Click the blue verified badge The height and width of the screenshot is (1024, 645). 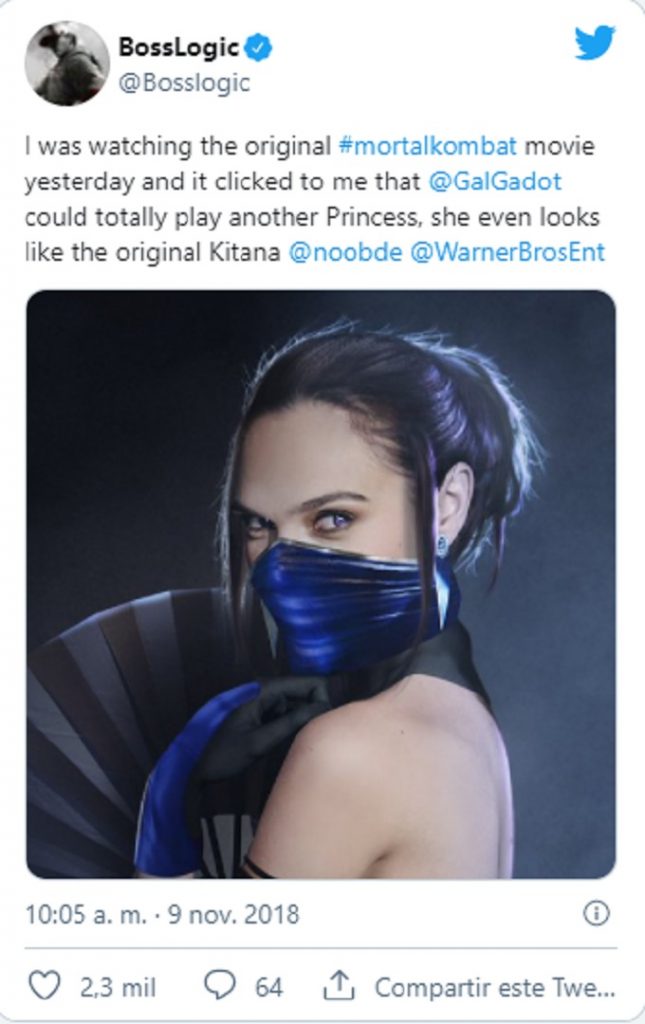[x=259, y=48]
